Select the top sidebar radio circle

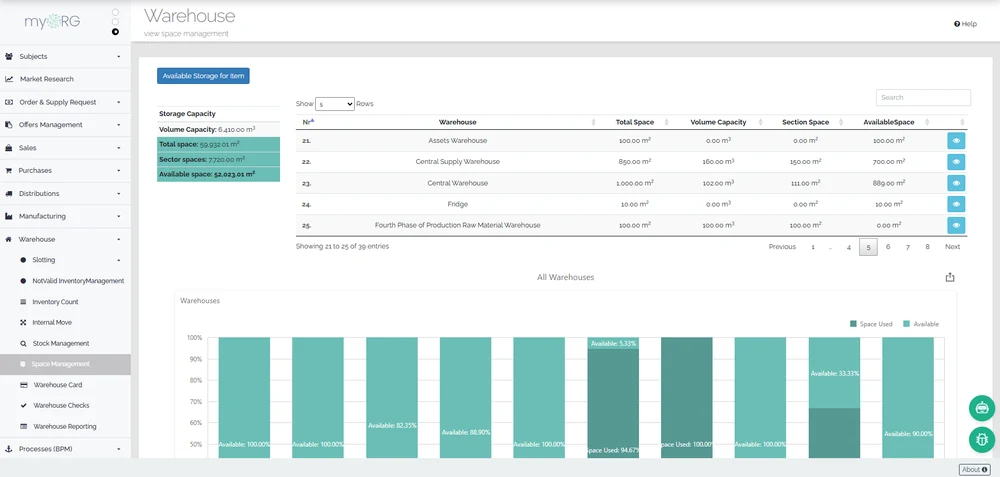coord(115,12)
